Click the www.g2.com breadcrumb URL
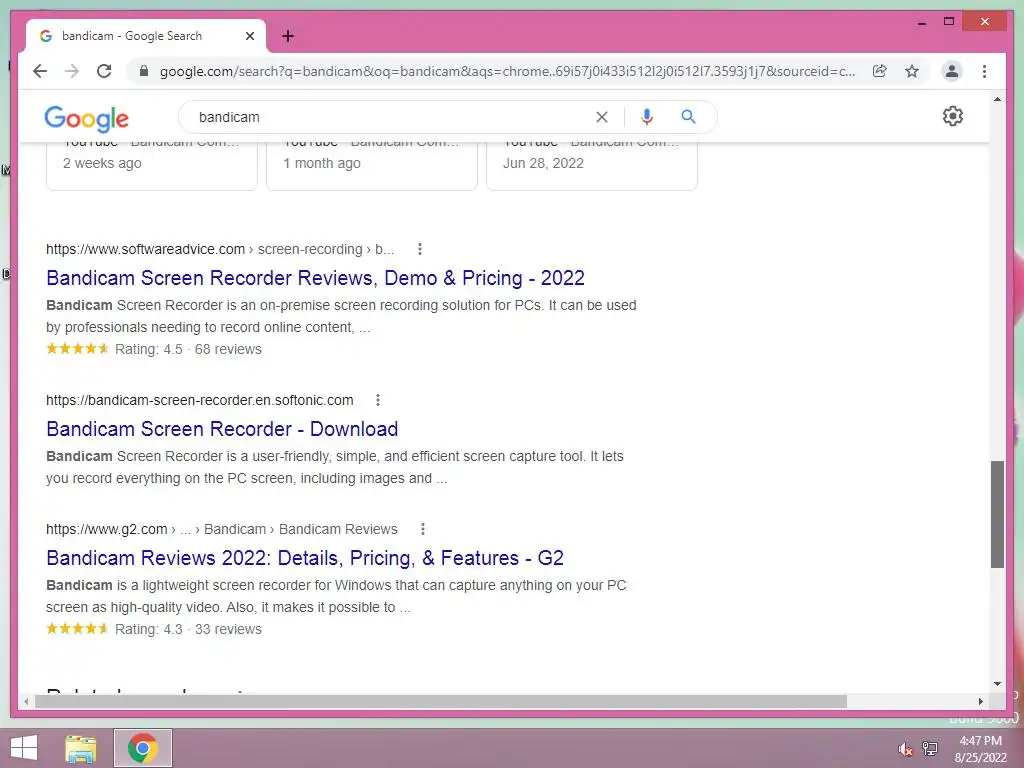The height and width of the screenshot is (768, 1024). click(221, 529)
